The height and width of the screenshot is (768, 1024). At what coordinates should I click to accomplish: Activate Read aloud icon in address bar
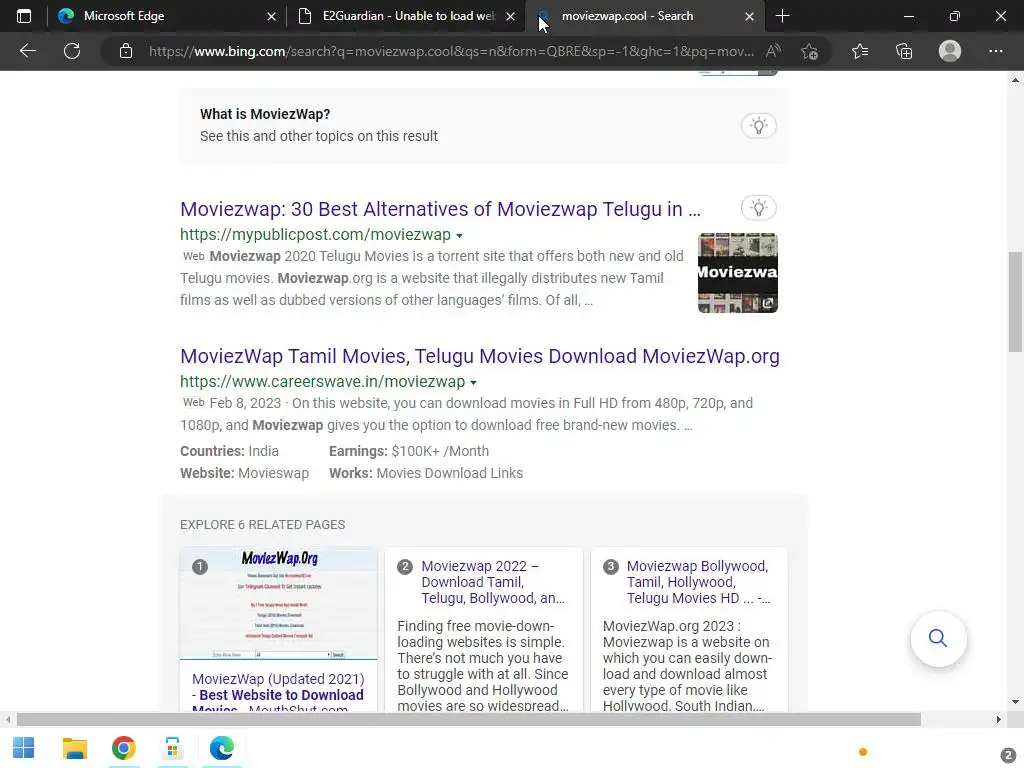point(773,51)
